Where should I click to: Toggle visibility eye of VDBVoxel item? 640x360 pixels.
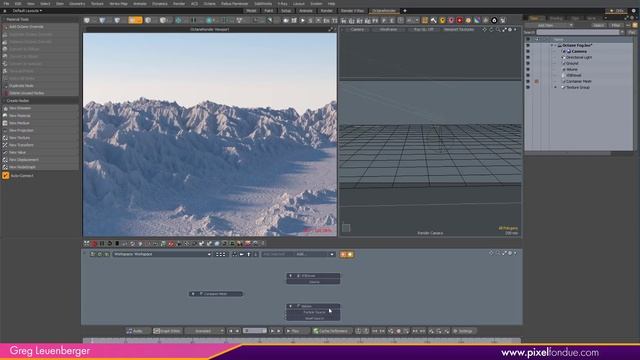click(528, 75)
